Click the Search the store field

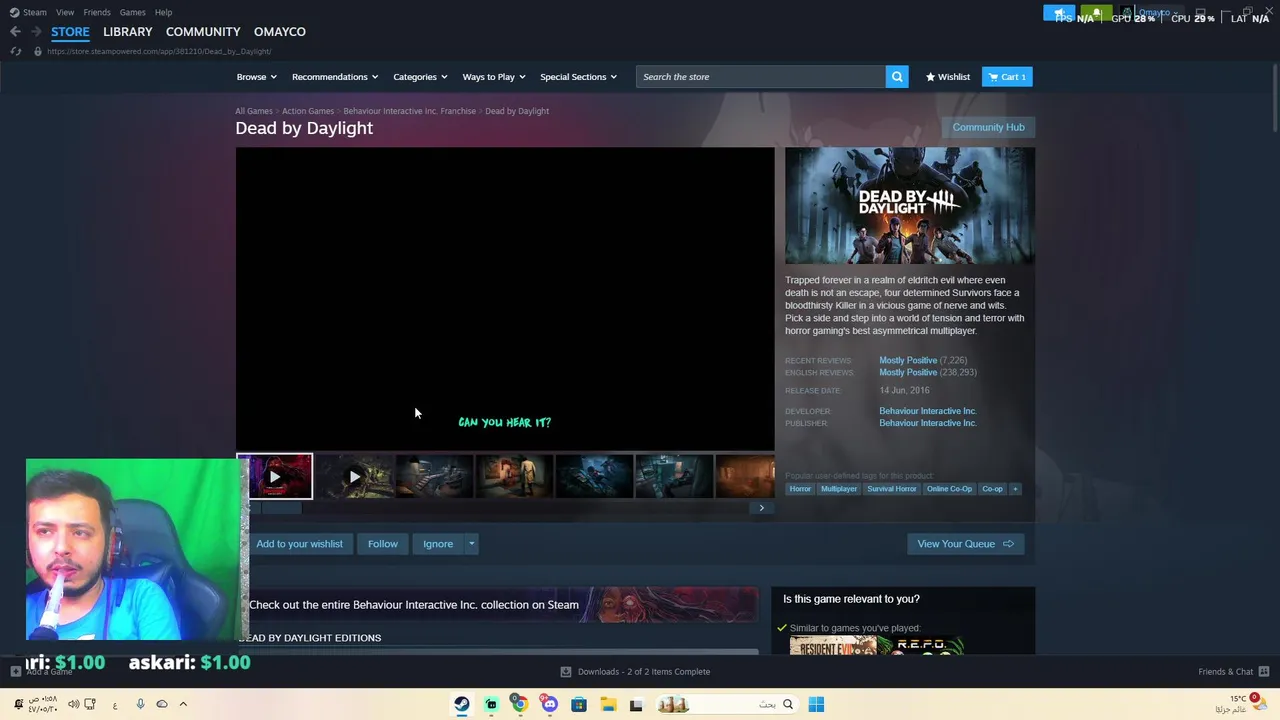coord(760,77)
